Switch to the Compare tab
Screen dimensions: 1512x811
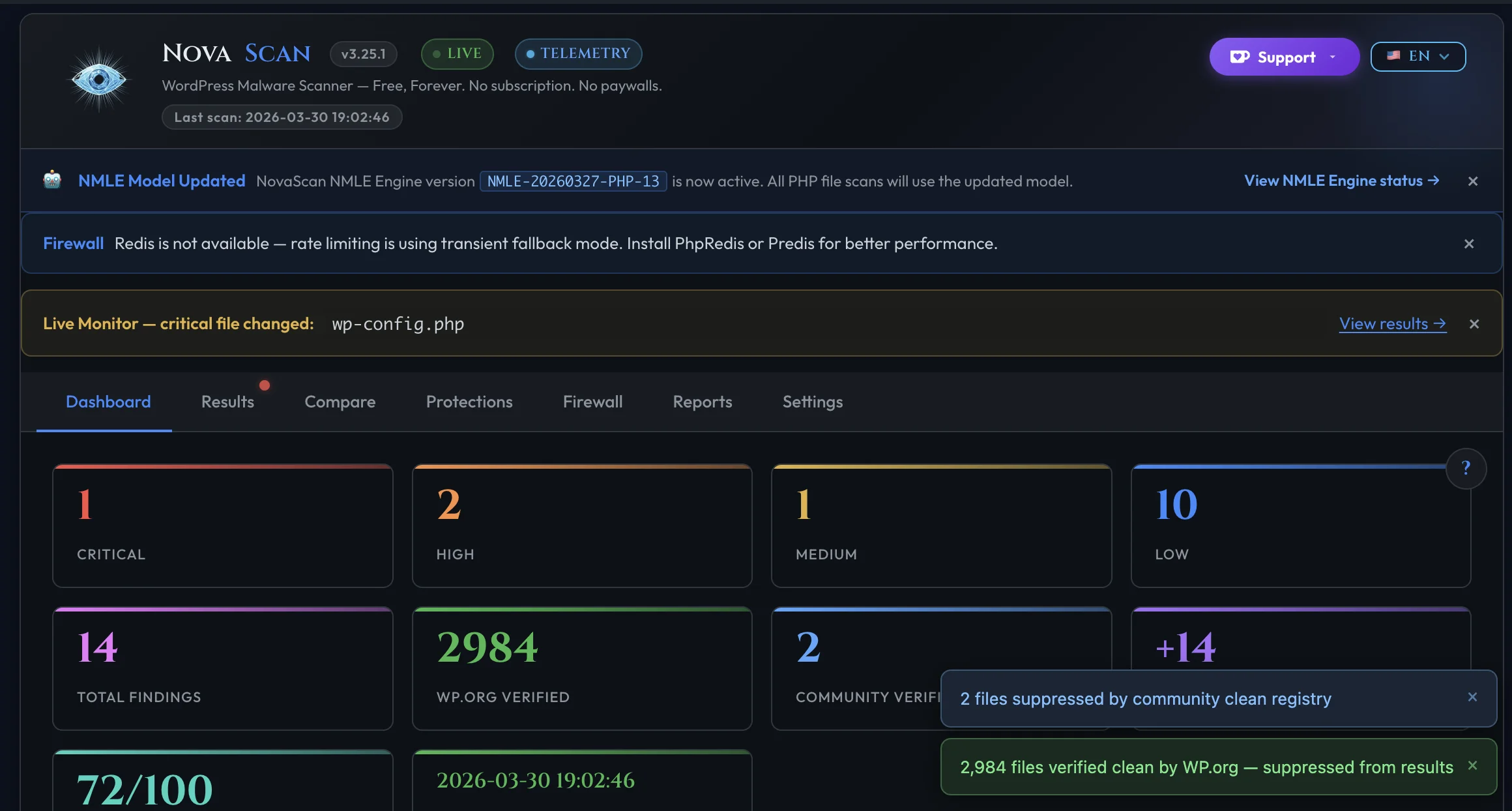pyautogui.click(x=340, y=402)
